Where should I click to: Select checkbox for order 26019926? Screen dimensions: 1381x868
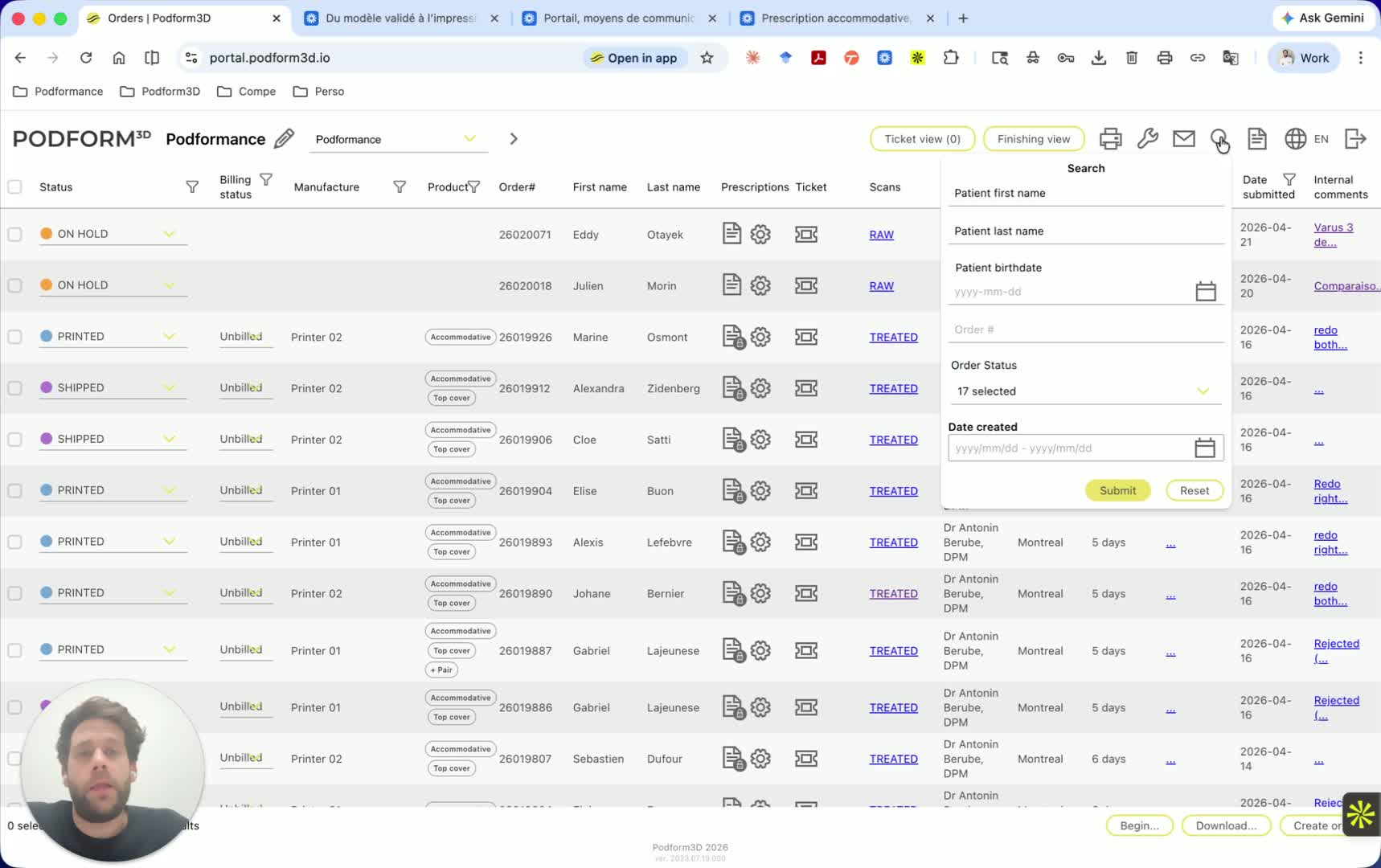[14, 337]
